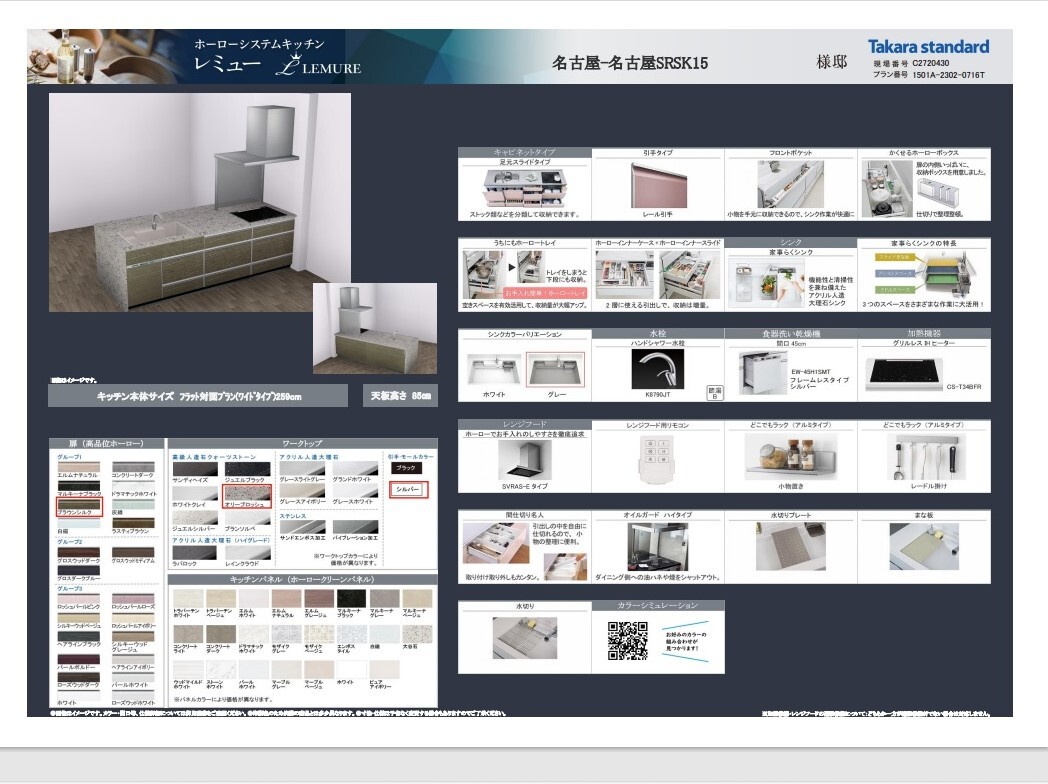Click the 節湯B badge icon
Image resolution: width=1048 pixels, height=784 pixels.
tap(714, 393)
